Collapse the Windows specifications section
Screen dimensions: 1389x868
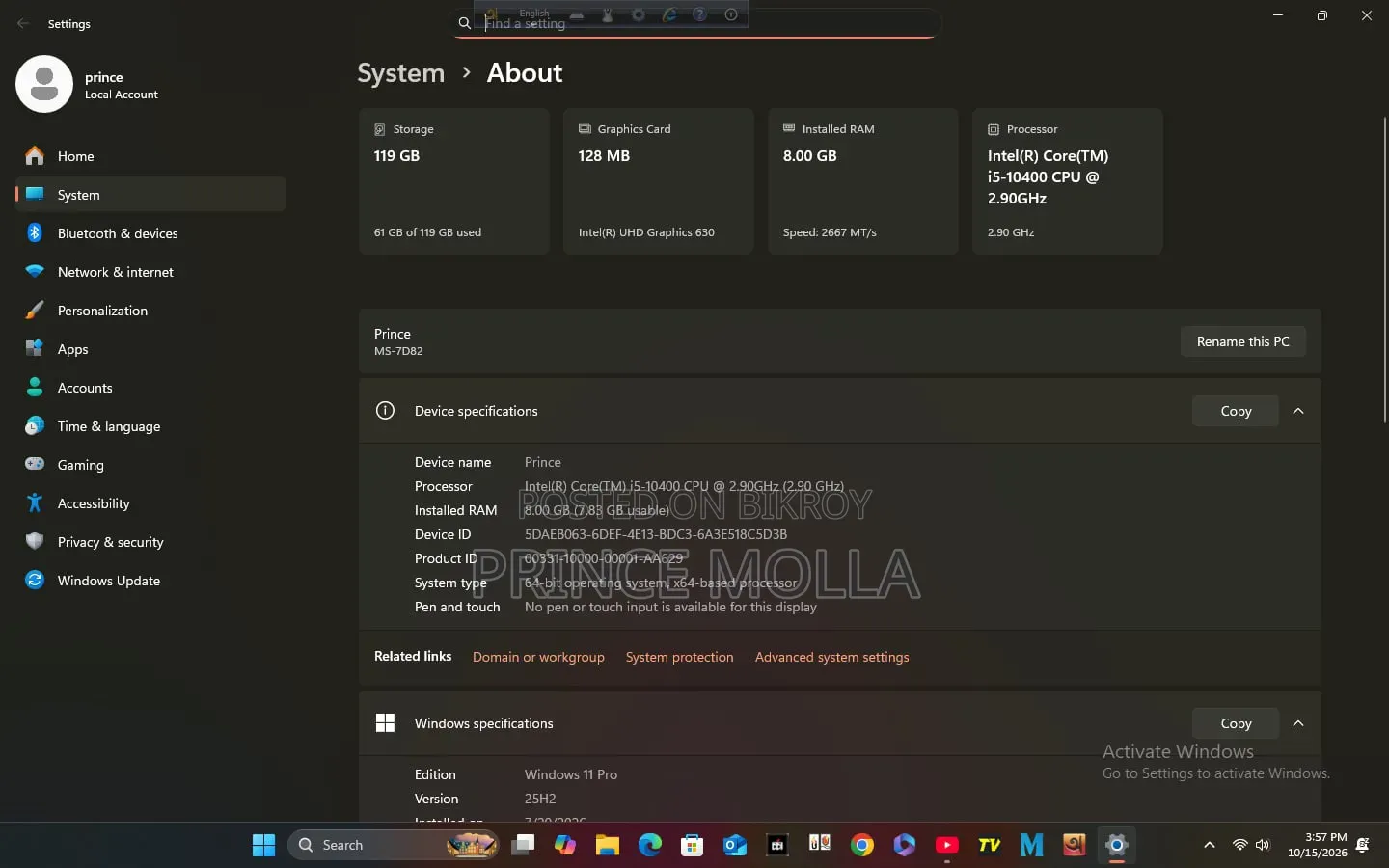coord(1298,723)
